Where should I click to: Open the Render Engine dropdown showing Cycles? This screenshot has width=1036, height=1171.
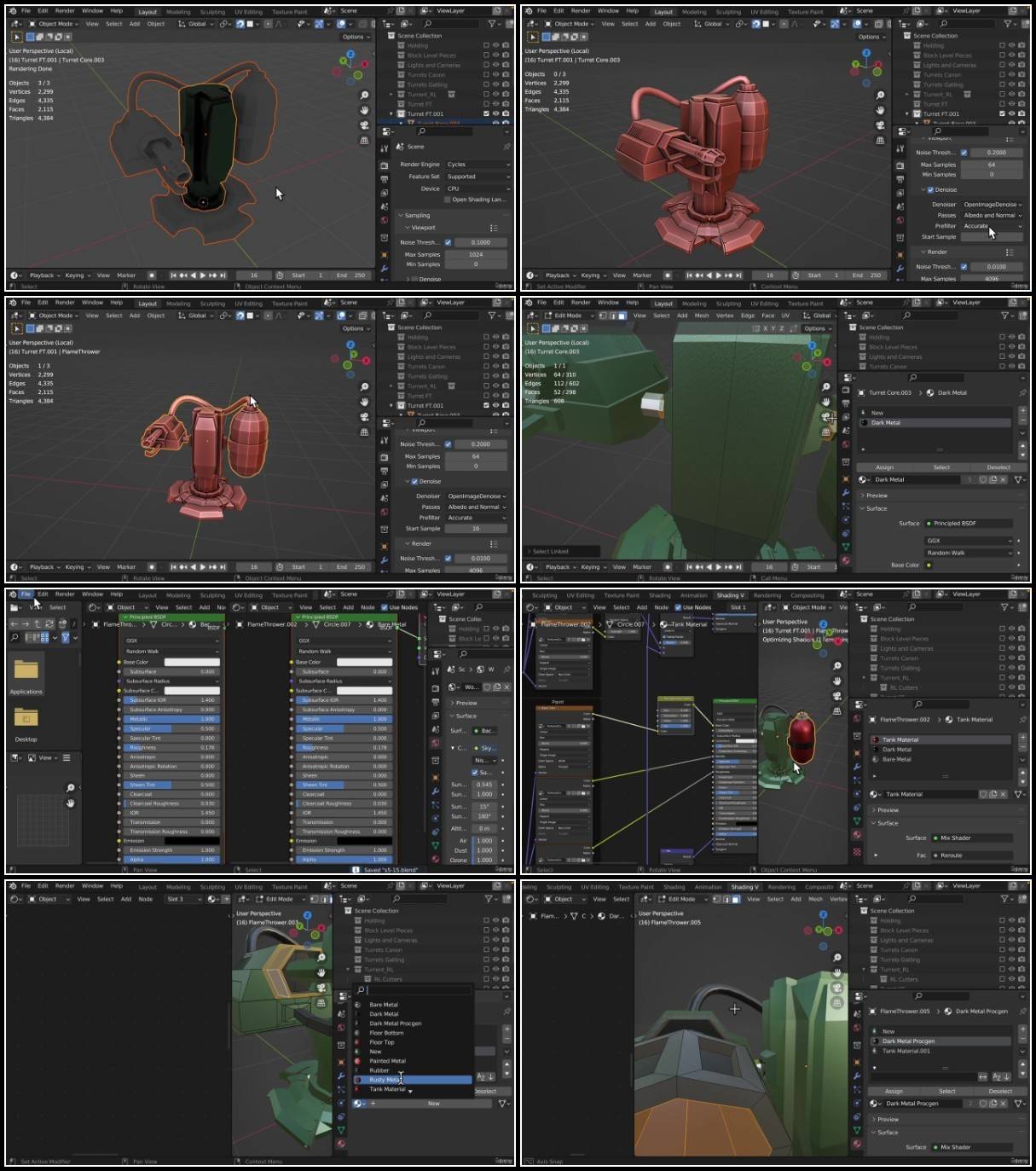(477, 165)
